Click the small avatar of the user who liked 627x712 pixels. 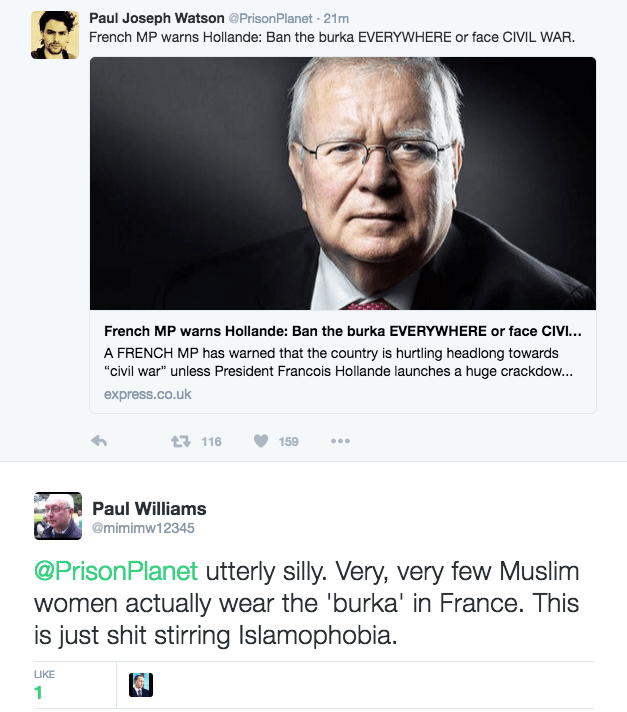(x=141, y=684)
